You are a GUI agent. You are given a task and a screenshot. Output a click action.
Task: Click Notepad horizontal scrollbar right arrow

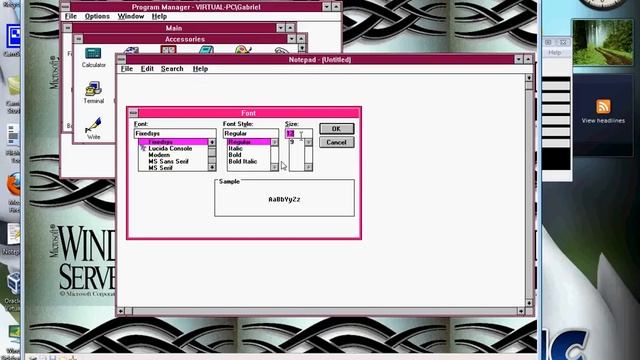pos(521,311)
